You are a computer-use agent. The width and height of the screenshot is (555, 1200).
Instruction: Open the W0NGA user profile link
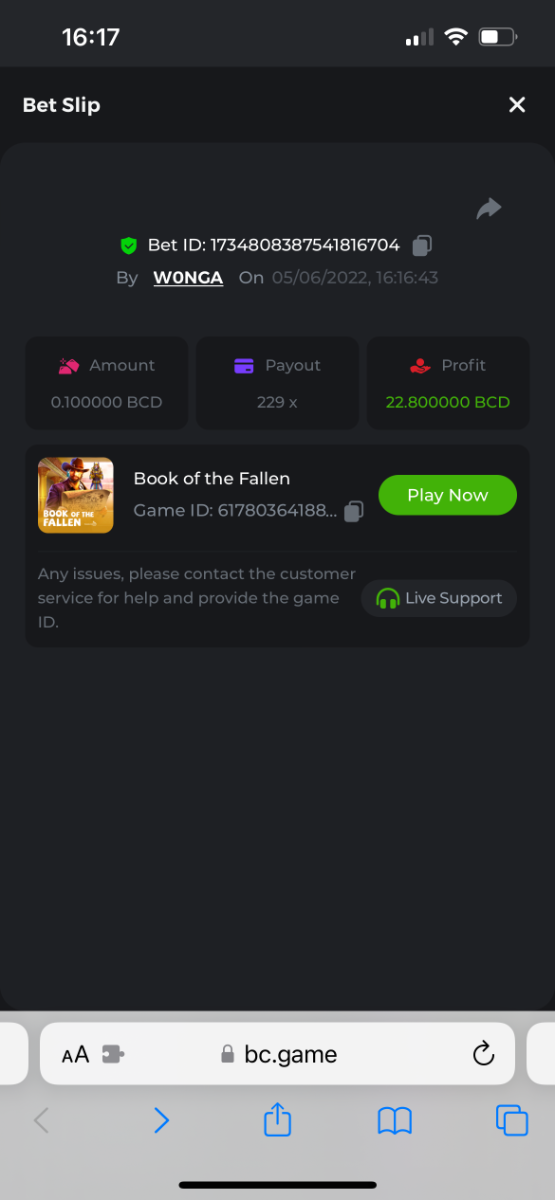(188, 278)
